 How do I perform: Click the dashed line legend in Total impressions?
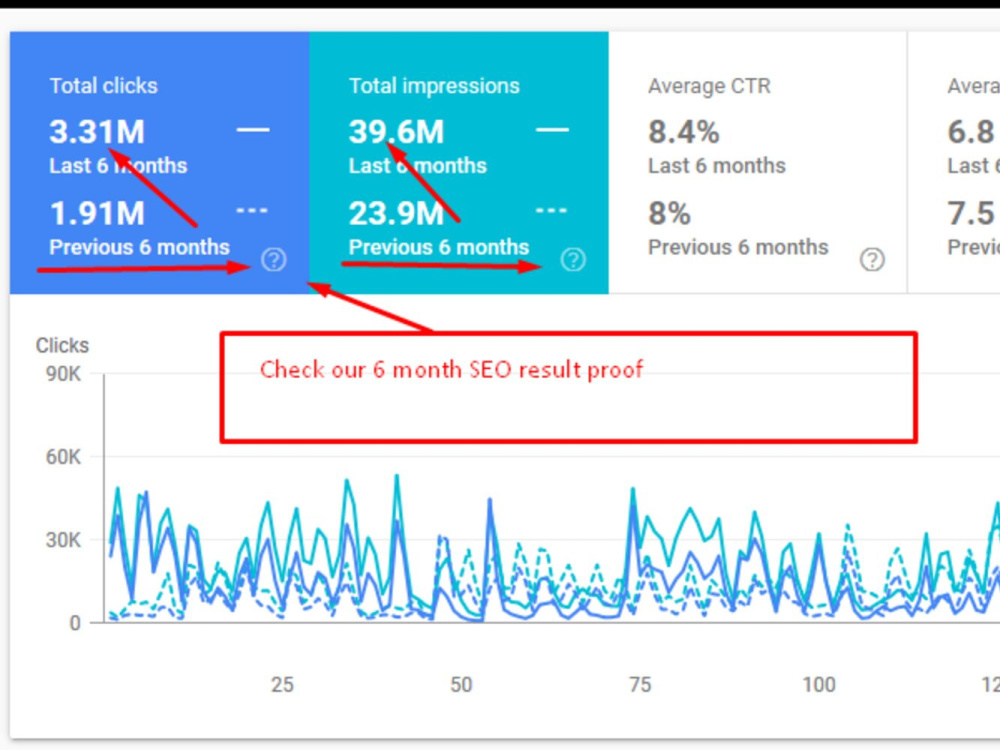click(x=551, y=210)
